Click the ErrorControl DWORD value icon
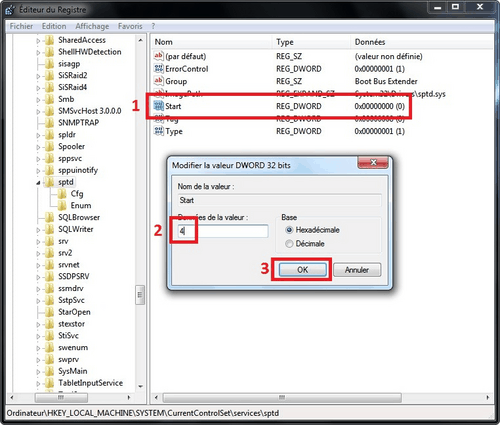The height and width of the screenshot is (425, 500). point(158,69)
